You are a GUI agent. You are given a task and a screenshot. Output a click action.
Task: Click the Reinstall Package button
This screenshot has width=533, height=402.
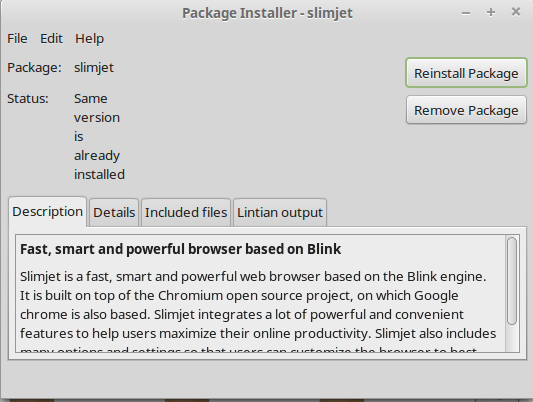click(466, 73)
